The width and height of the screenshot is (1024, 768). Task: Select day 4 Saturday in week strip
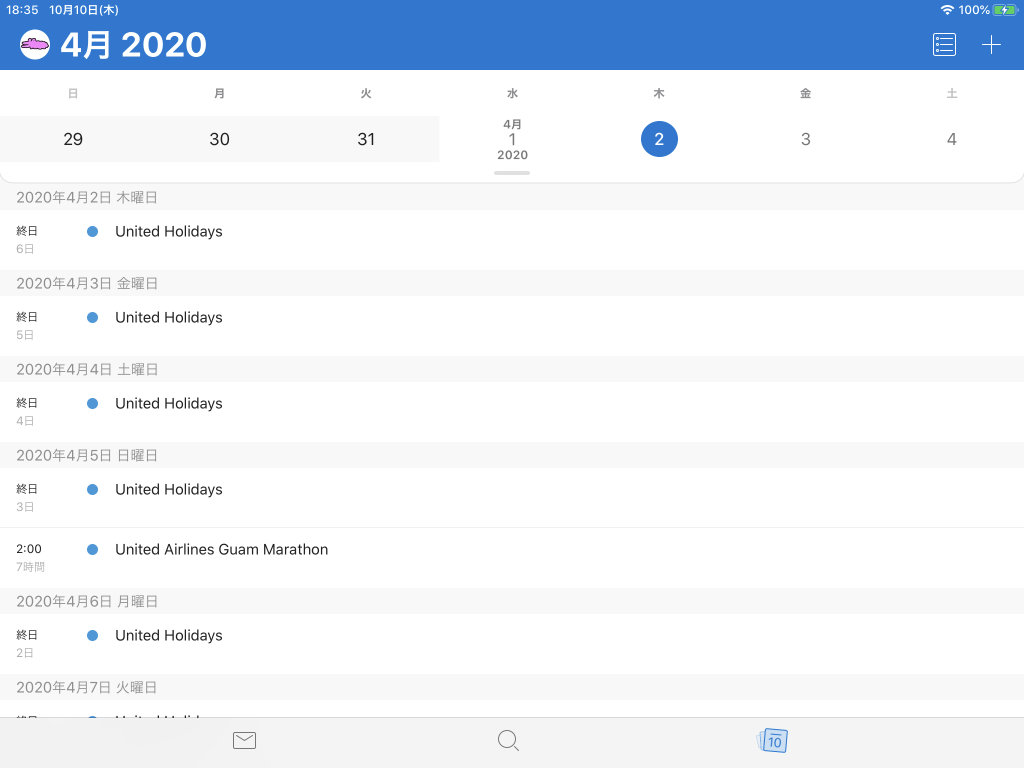click(952, 139)
